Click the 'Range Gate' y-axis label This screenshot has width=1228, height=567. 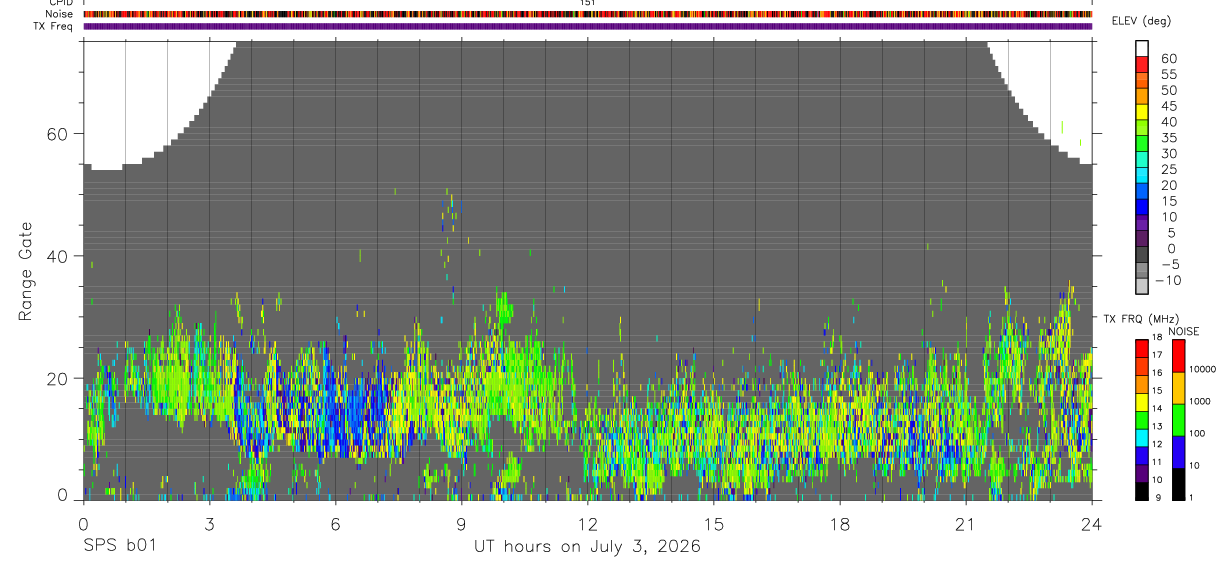[x=26, y=271]
